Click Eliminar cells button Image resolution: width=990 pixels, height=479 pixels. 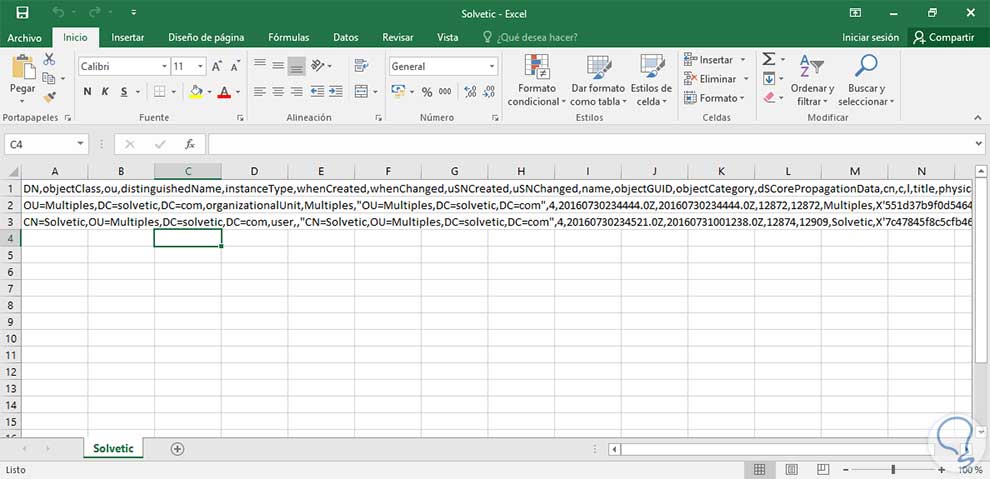(717, 79)
